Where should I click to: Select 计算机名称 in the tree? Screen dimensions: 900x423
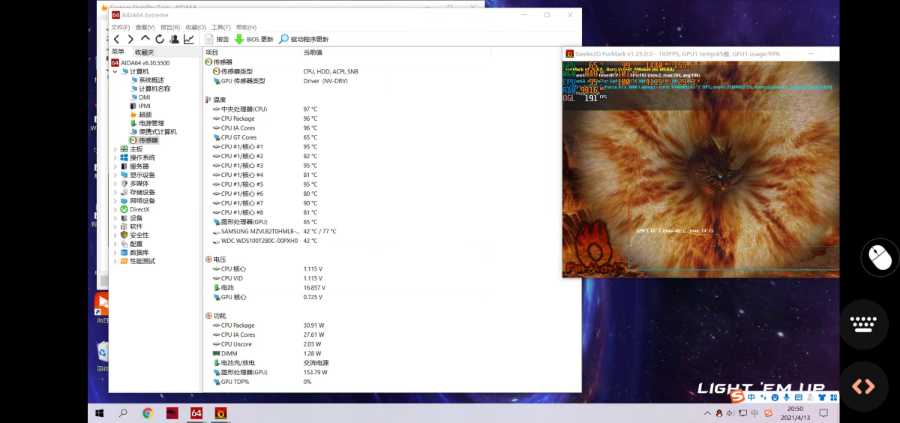point(150,88)
